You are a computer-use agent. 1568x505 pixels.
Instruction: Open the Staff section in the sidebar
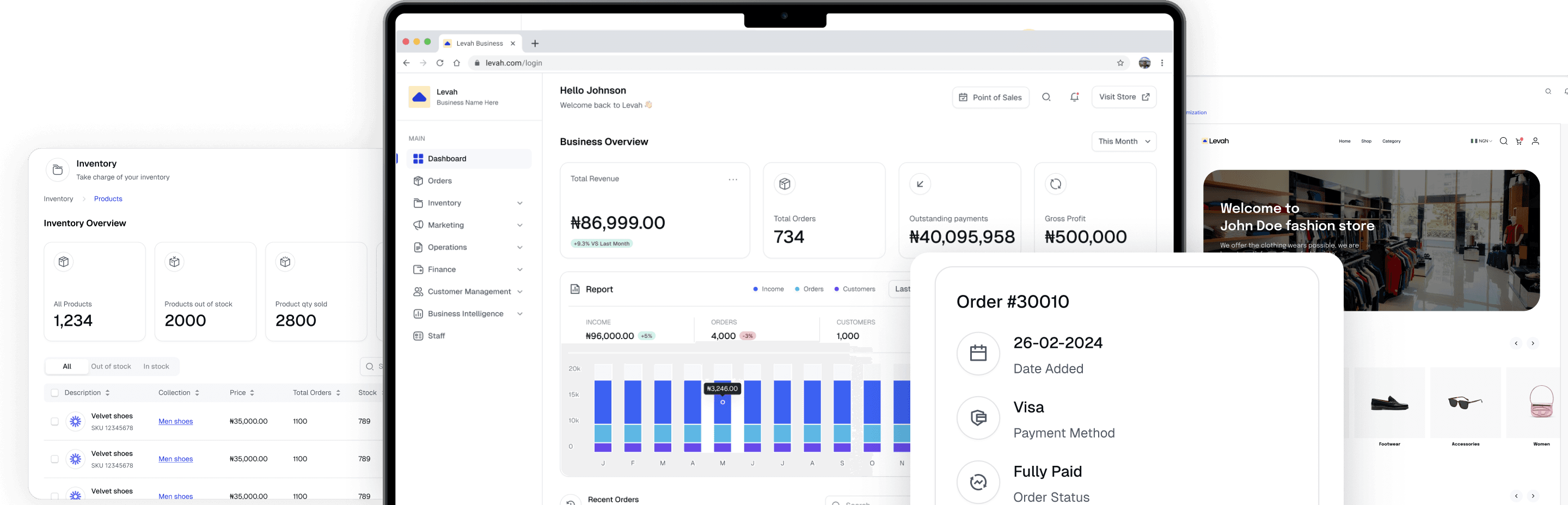435,335
